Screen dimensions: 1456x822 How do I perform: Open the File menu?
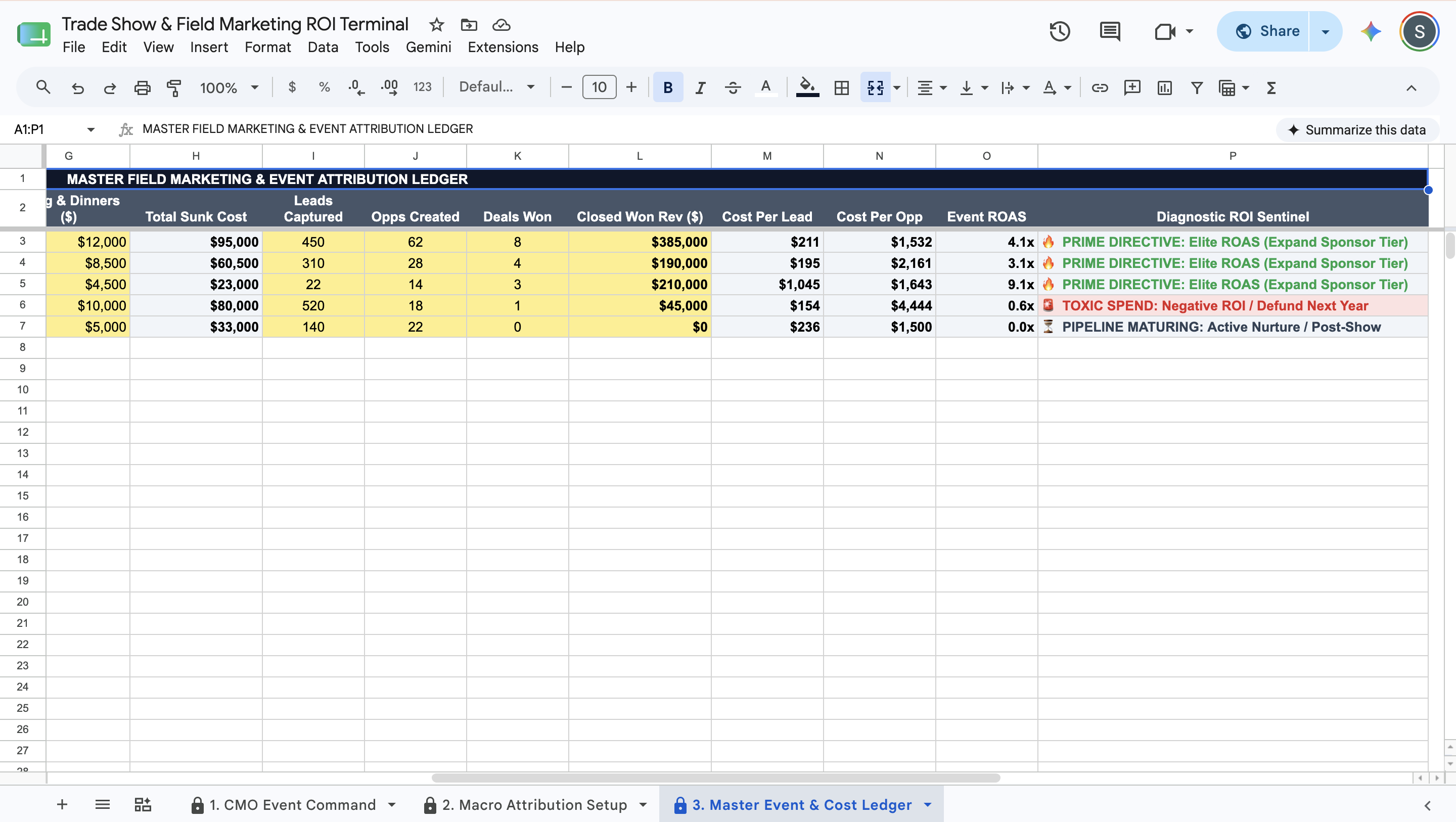tap(74, 47)
